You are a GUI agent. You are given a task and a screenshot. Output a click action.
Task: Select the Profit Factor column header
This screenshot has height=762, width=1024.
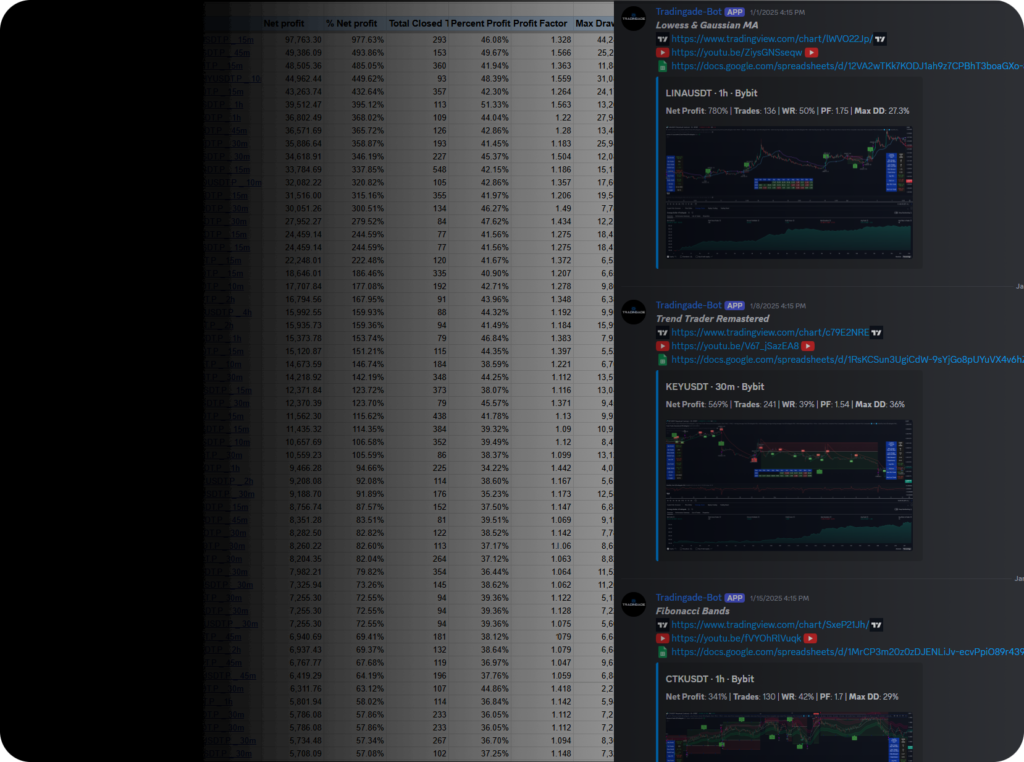[x=540, y=24]
